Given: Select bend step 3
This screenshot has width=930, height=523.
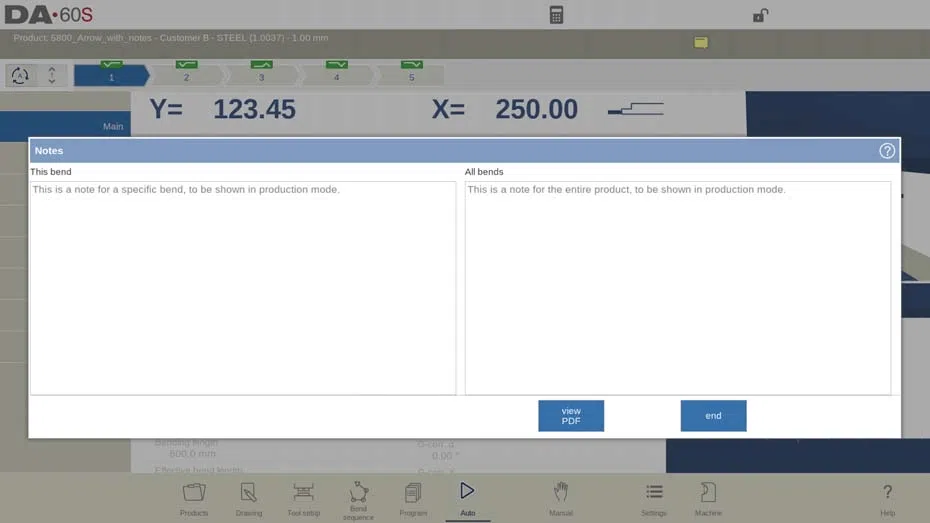Looking at the screenshot, I should pyautogui.click(x=261, y=76).
